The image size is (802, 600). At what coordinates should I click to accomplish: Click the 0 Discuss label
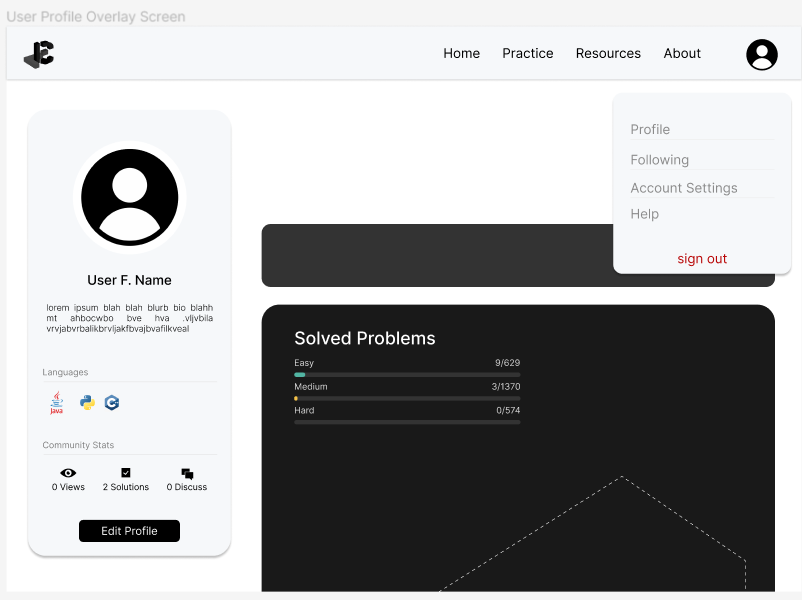tap(187, 487)
